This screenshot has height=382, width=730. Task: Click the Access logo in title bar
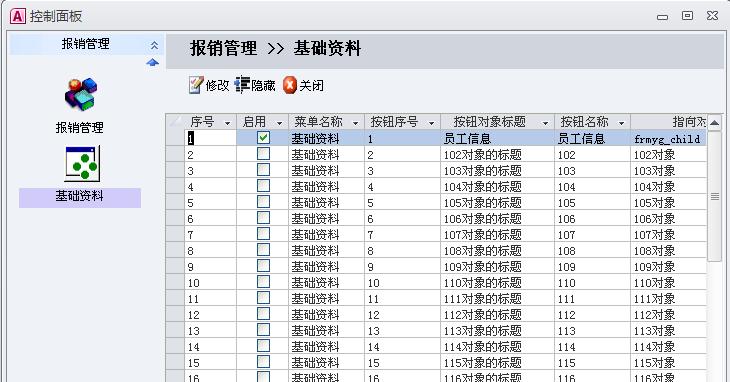pos(17,16)
